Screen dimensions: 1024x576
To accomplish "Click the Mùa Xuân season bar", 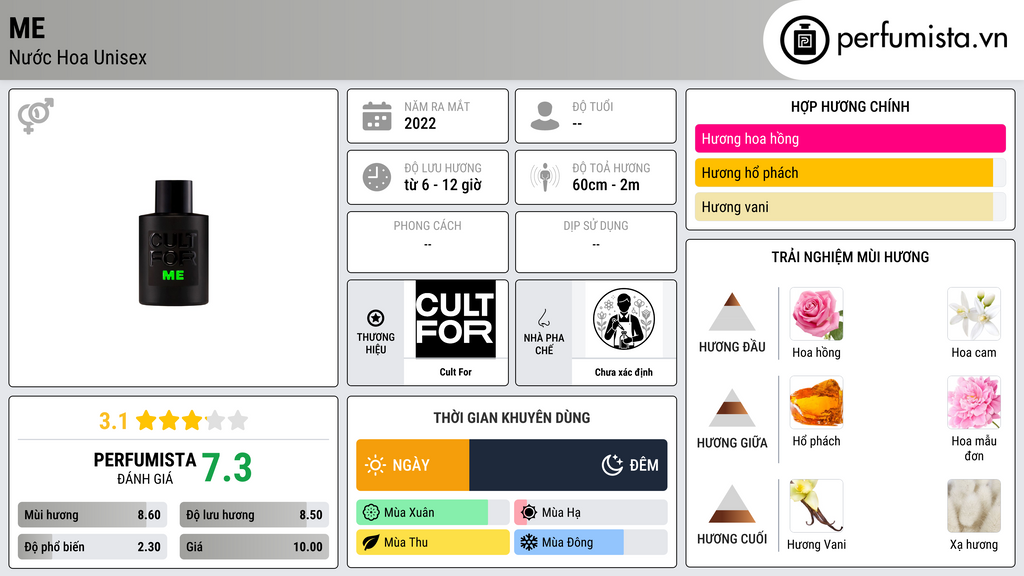I will point(433,513).
